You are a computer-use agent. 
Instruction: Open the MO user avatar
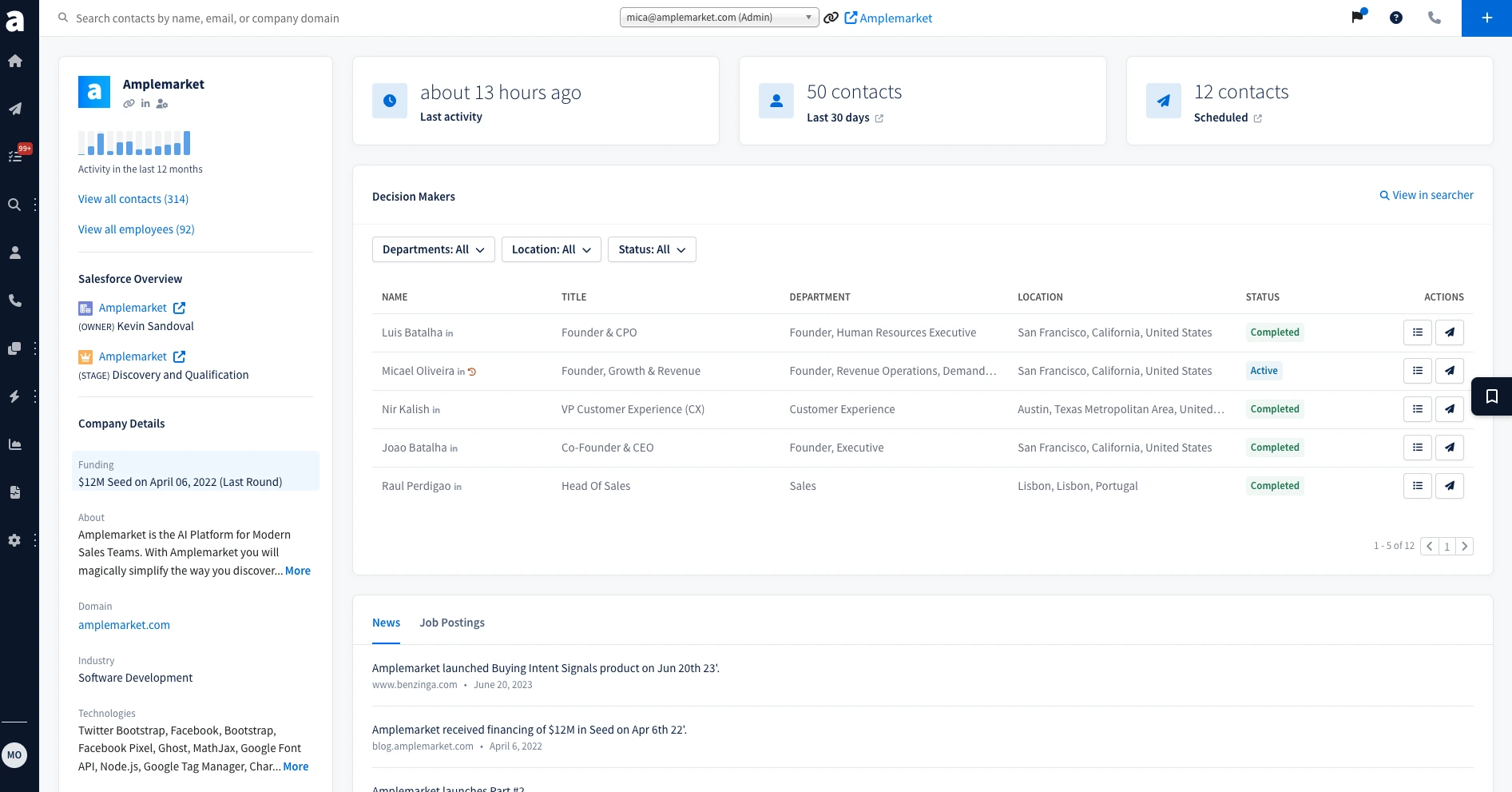click(x=14, y=755)
